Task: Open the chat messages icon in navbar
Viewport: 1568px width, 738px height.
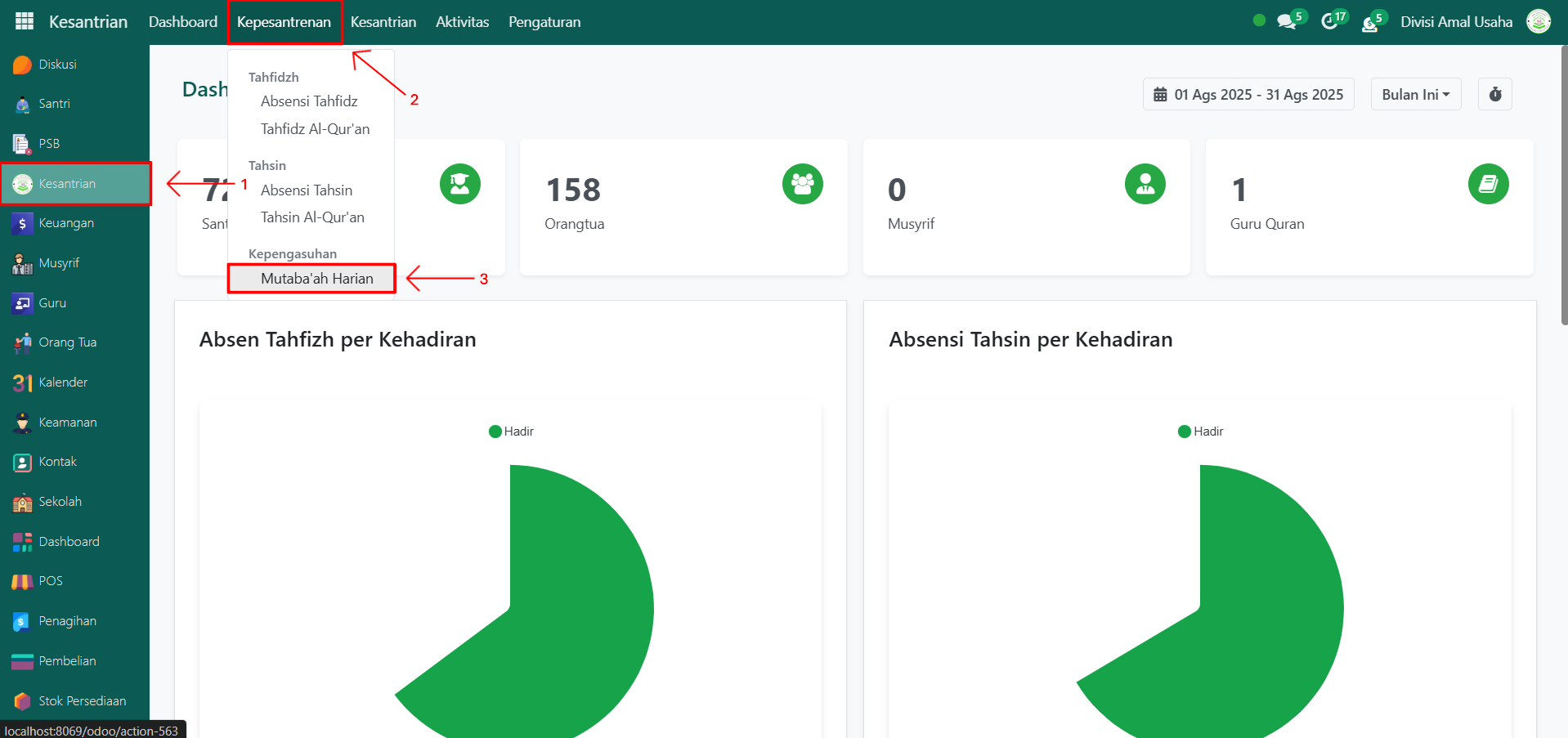Action: 1287,22
